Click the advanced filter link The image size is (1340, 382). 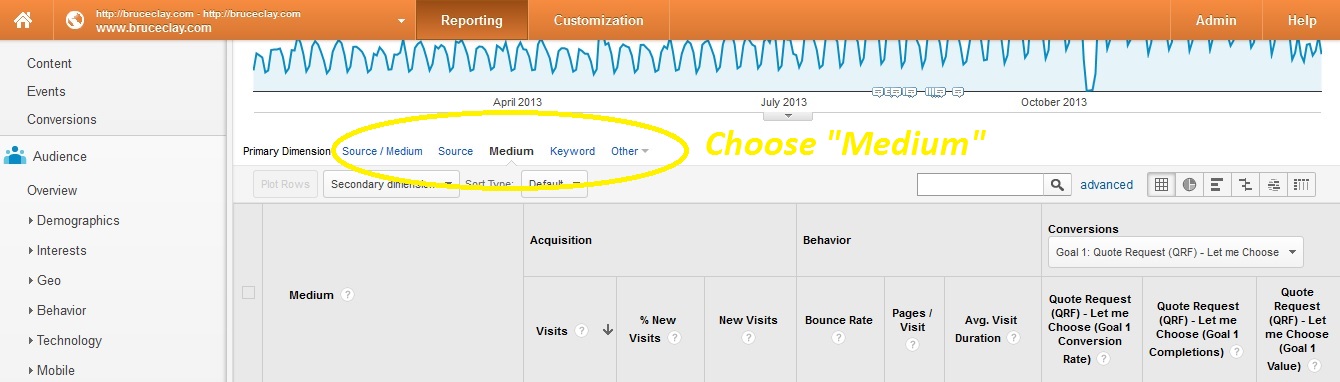[1107, 184]
